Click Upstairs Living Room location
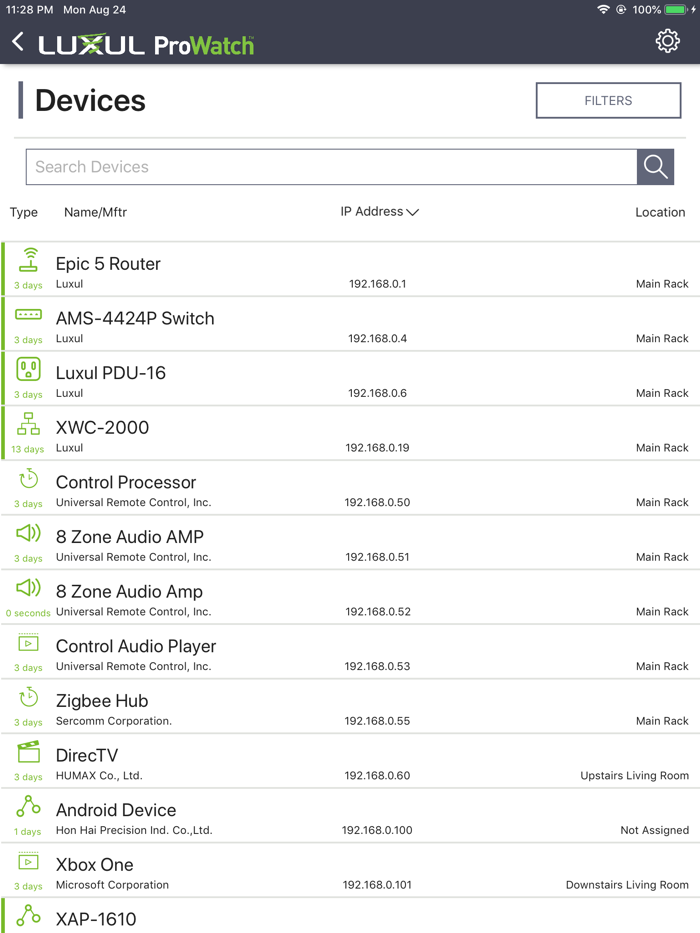Image resolution: width=700 pixels, height=933 pixels. pyautogui.click(x=635, y=776)
